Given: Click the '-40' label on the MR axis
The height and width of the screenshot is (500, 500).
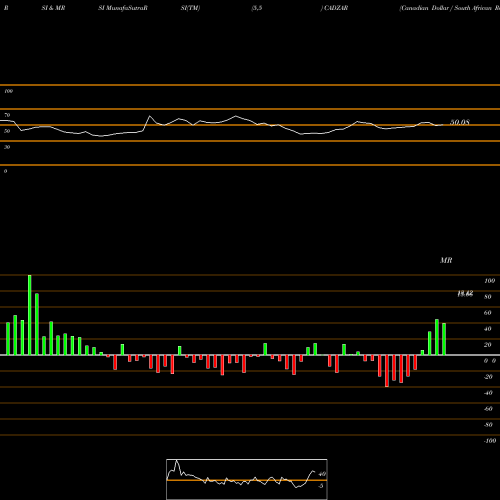Looking at the screenshot, I should tap(488, 393).
